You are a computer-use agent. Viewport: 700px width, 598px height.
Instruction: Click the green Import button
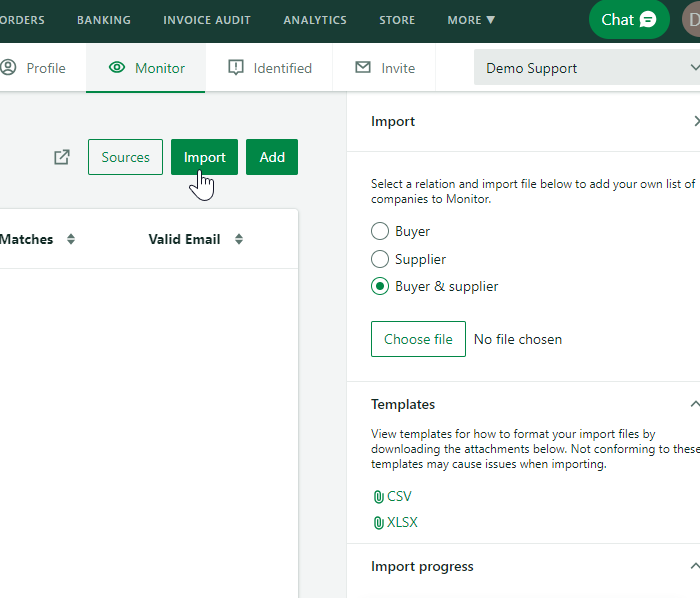(204, 157)
